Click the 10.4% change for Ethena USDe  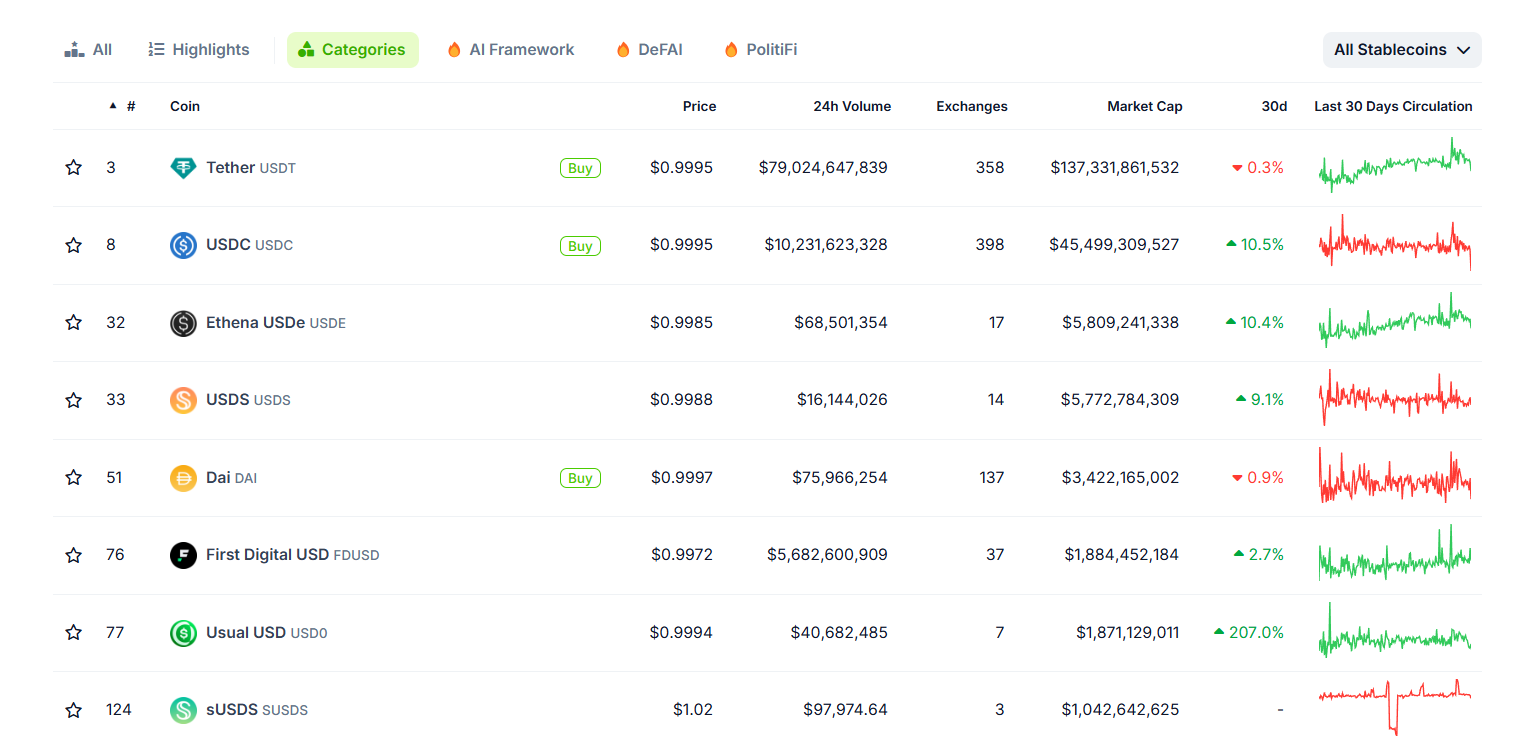1254,323
